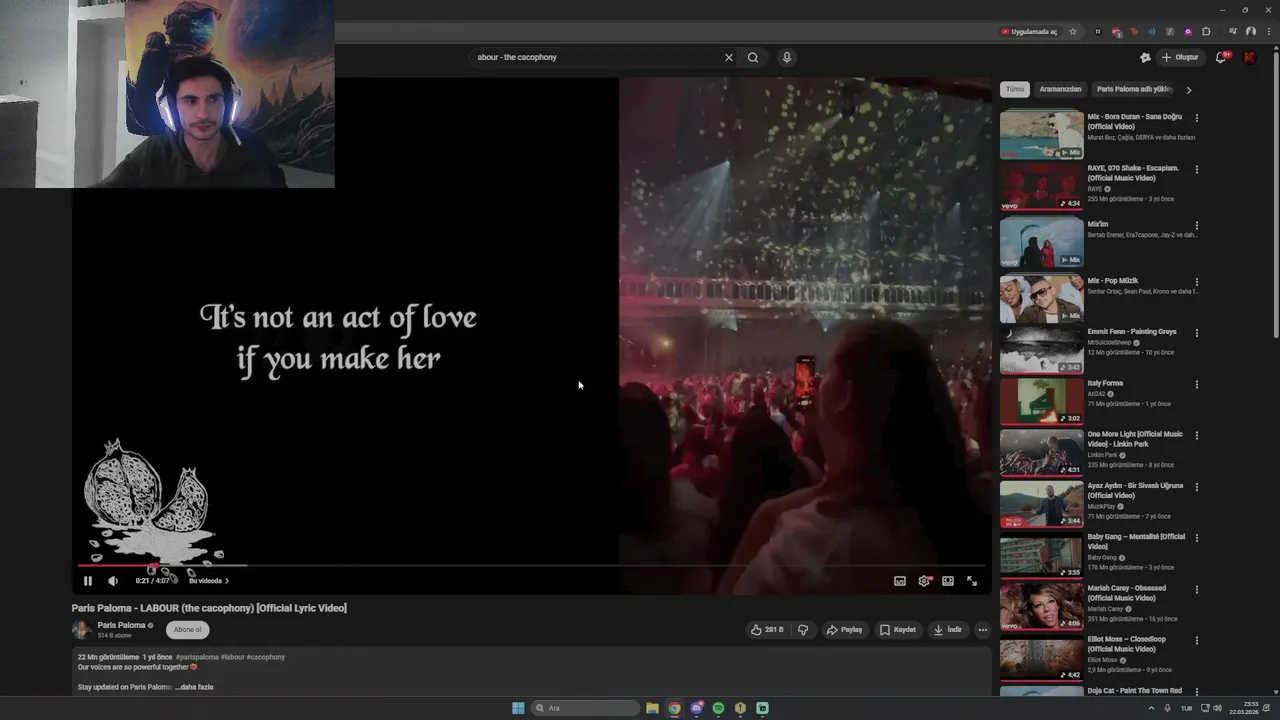1280x720 pixels.
Task: Save the video with the 'Kaydet' button
Action: pyautogui.click(x=898, y=630)
